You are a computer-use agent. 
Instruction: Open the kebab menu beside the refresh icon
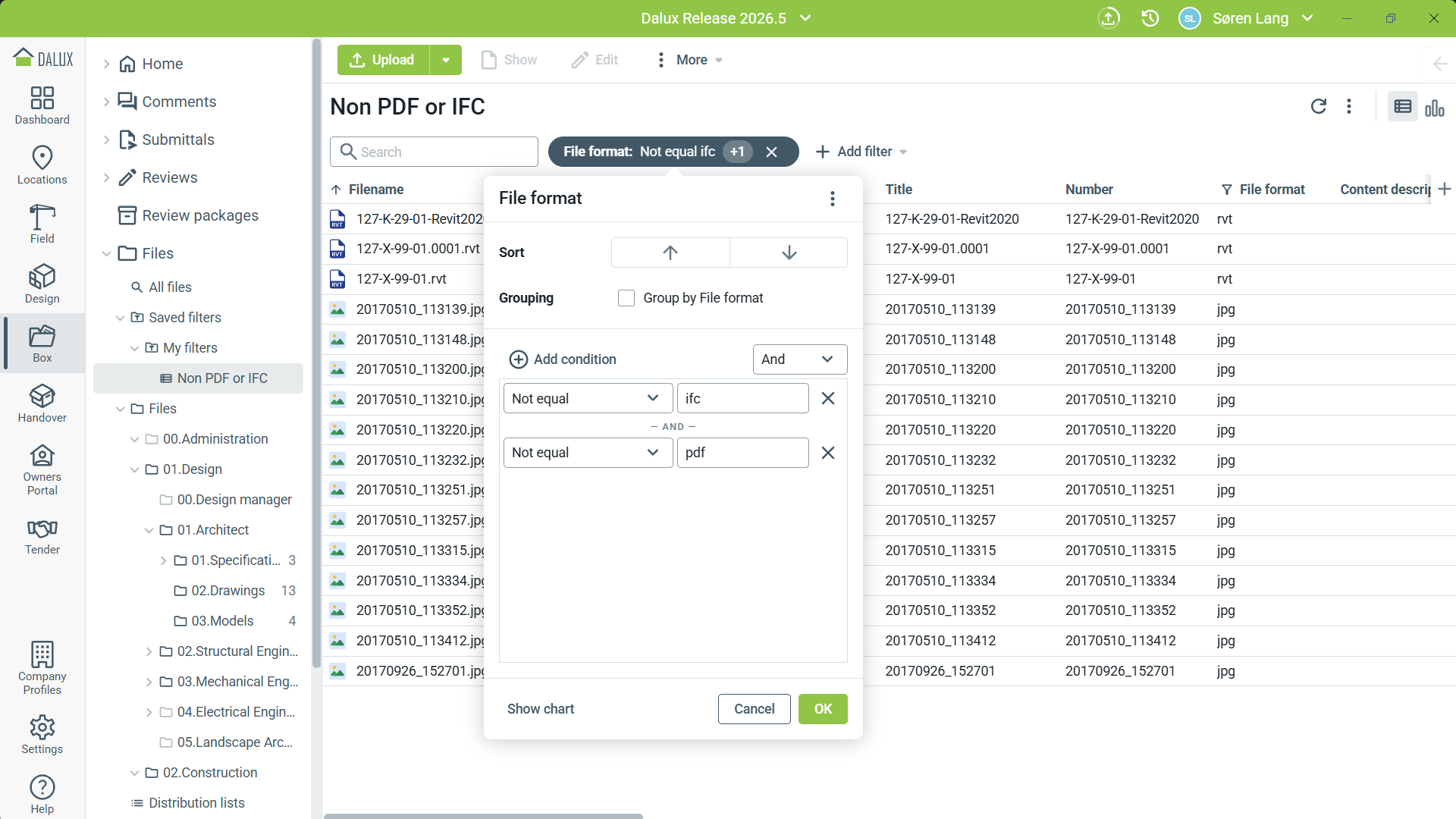(1349, 106)
